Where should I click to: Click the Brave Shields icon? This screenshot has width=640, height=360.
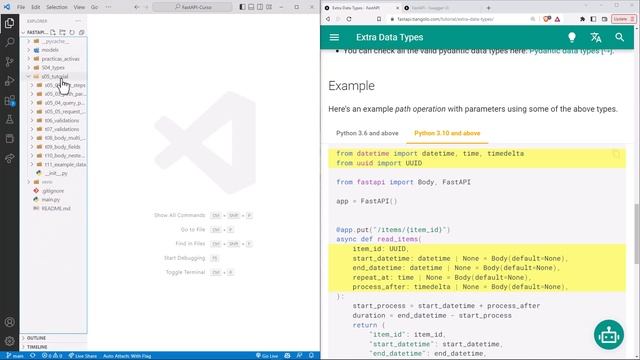click(547, 19)
